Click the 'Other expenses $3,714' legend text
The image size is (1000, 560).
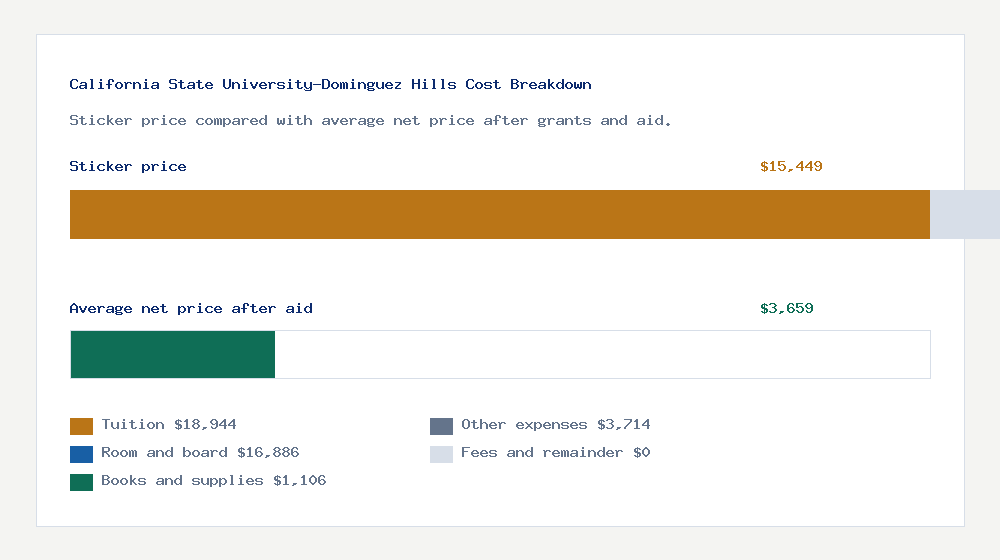tap(555, 425)
